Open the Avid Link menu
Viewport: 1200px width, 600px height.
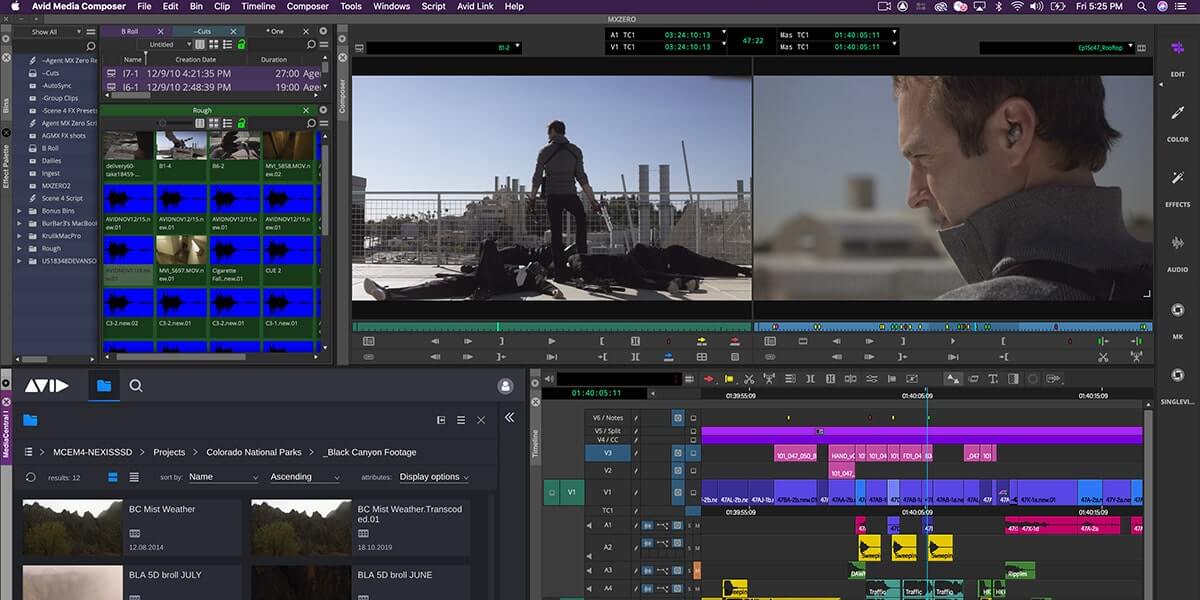475,6
